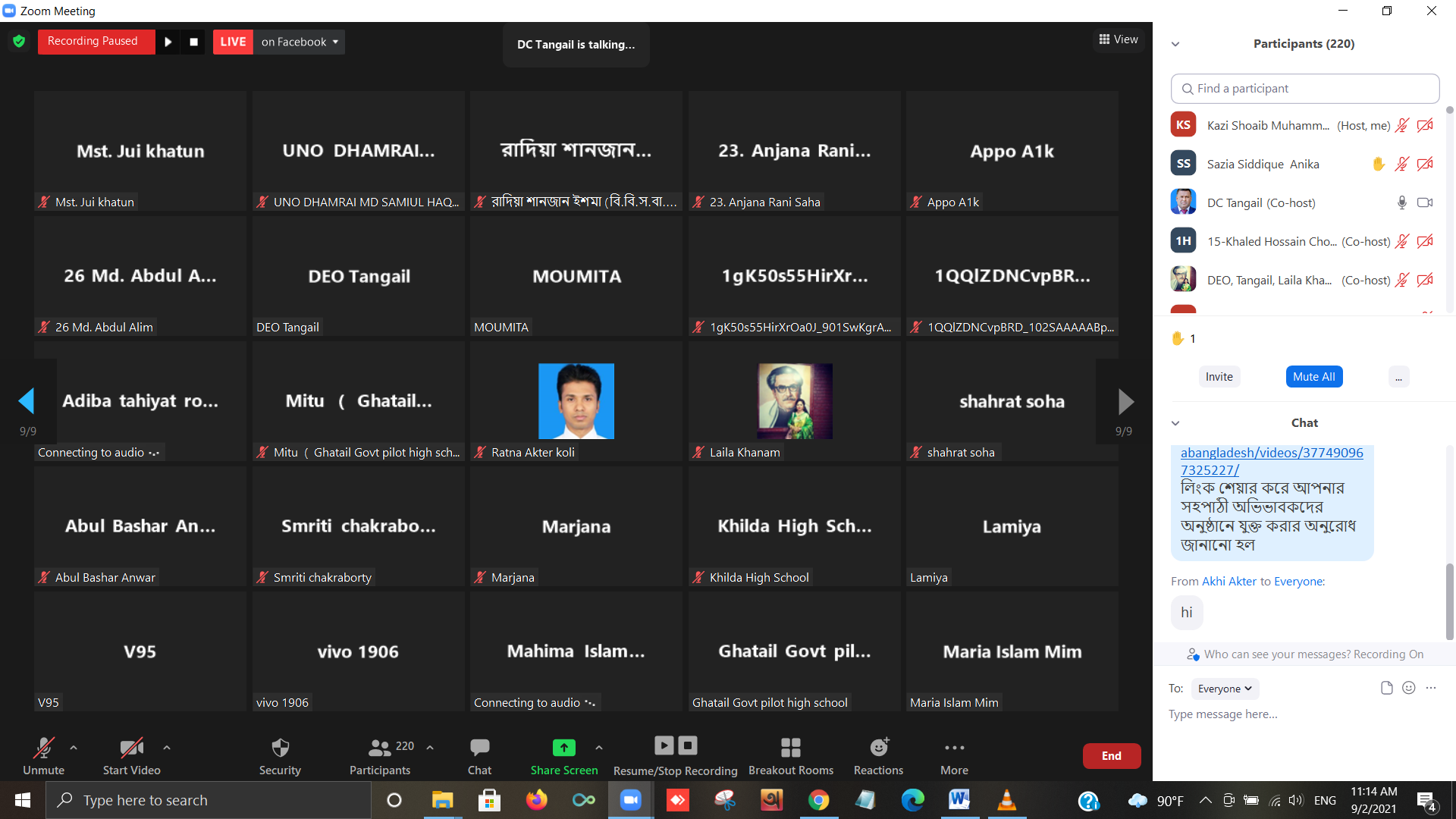Click the Stop Recording square icon in toolbar

(x=688, y=745)
